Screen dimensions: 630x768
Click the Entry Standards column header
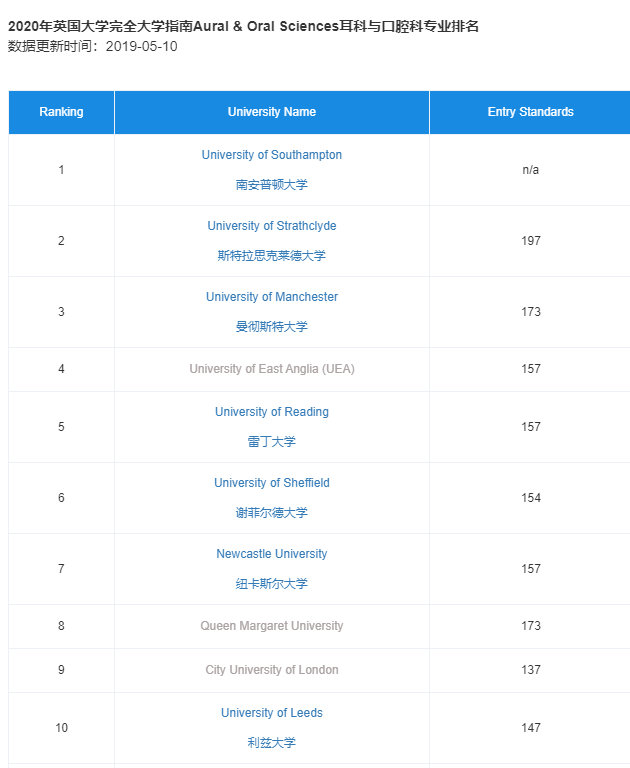click(x=531, y=112)
